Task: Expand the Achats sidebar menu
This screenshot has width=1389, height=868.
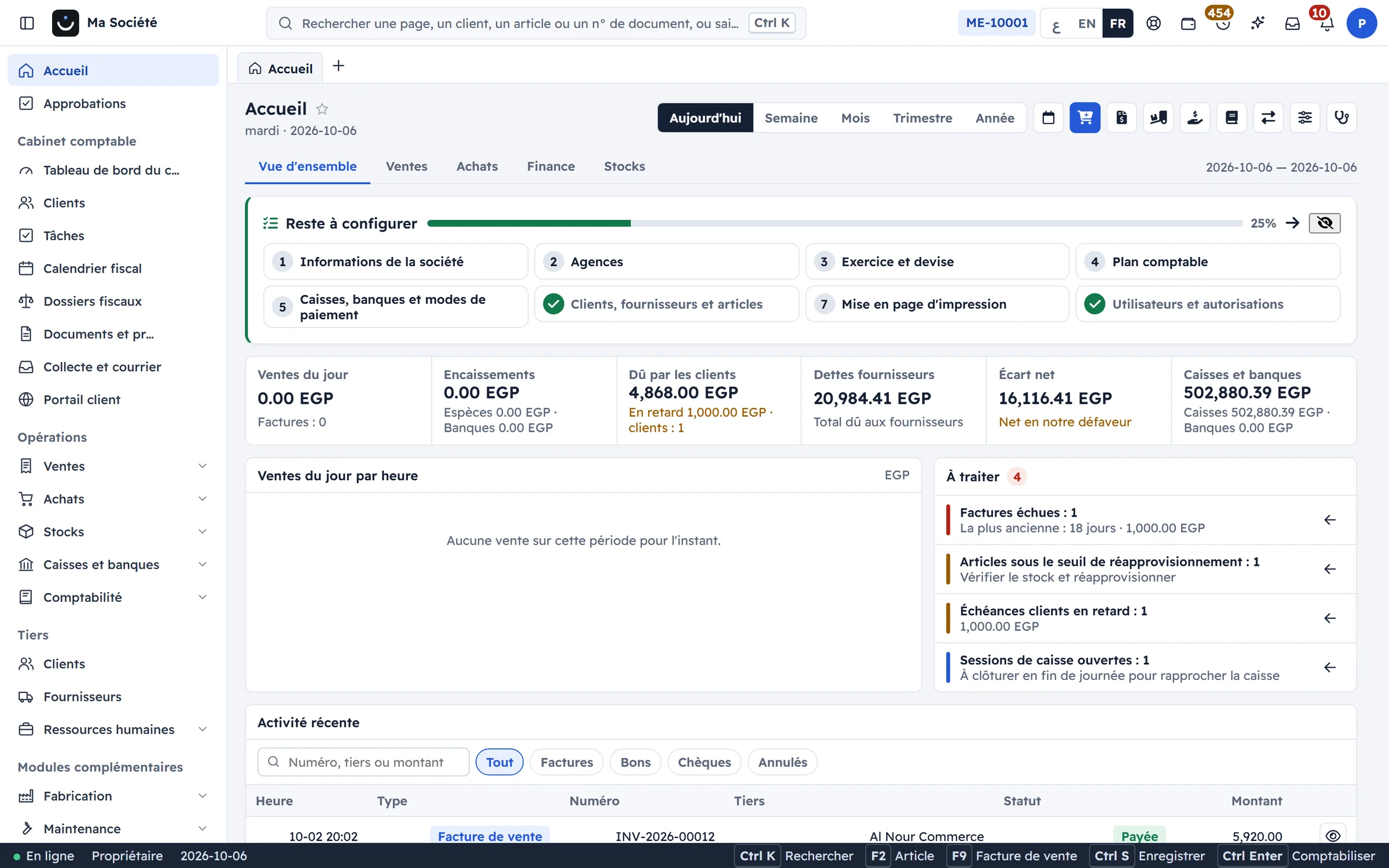Action: 113,499
